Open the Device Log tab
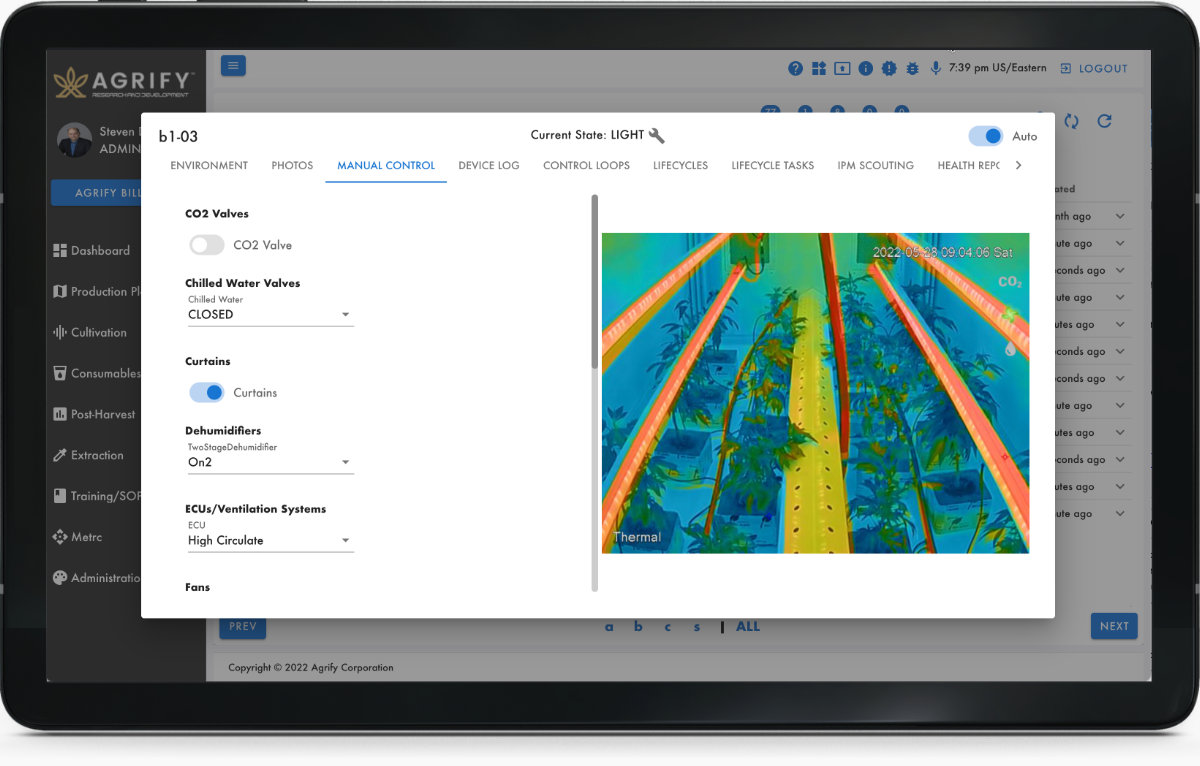1200x766 pixels. [489, 165]
